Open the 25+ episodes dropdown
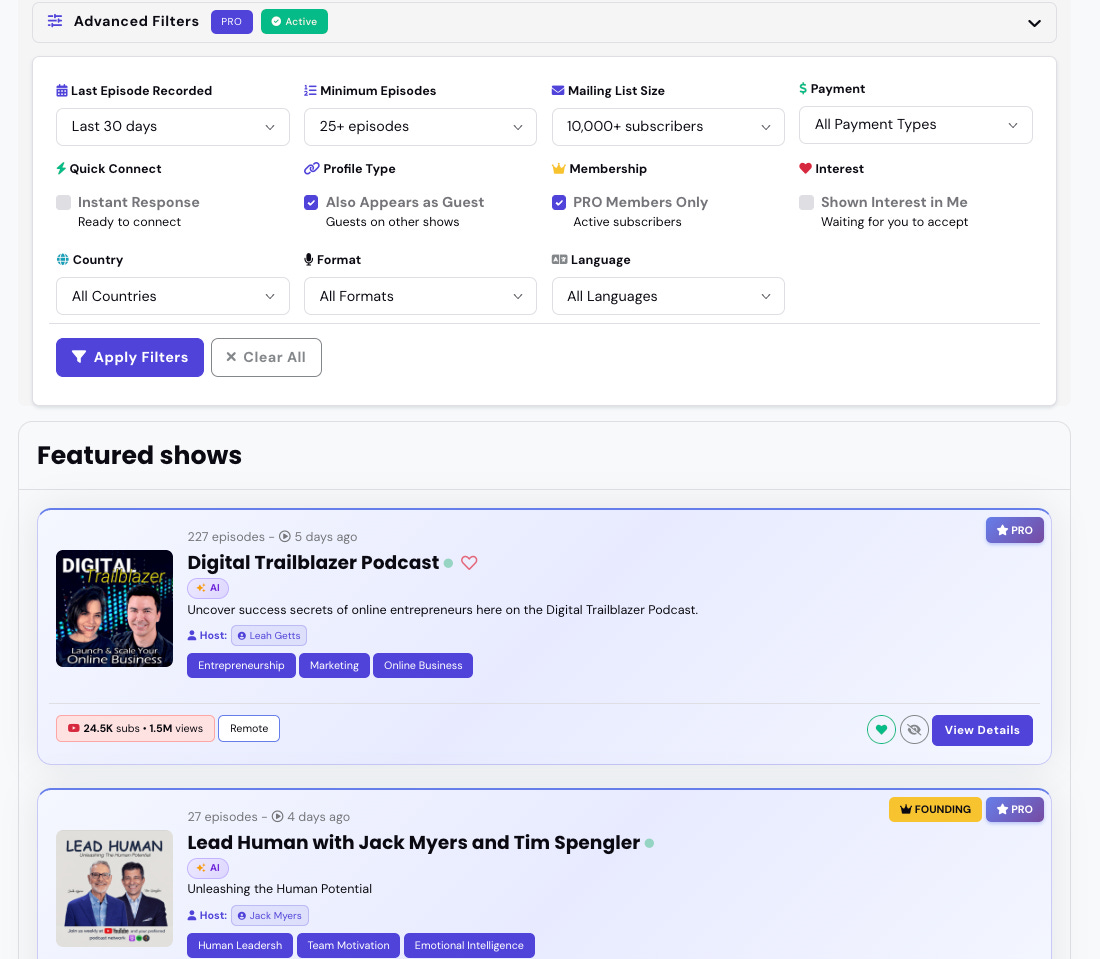Image resolution: width=1100 pixels, height=959 pixels. pos(420,127)
